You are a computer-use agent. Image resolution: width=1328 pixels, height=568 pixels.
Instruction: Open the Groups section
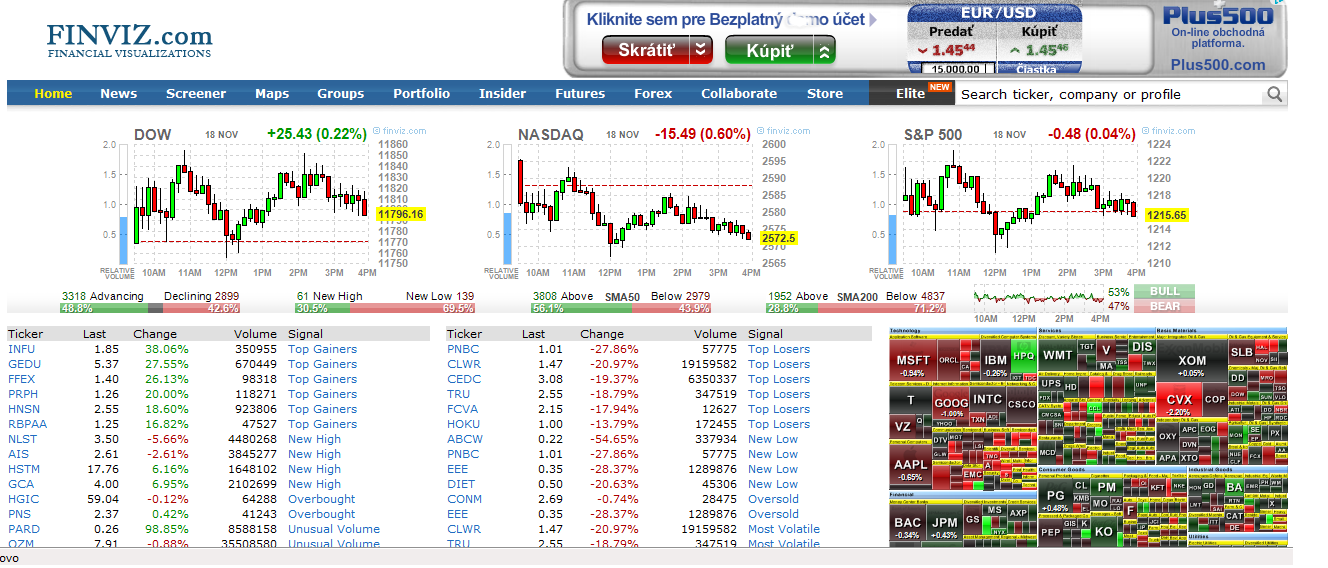tap(341, 93)
